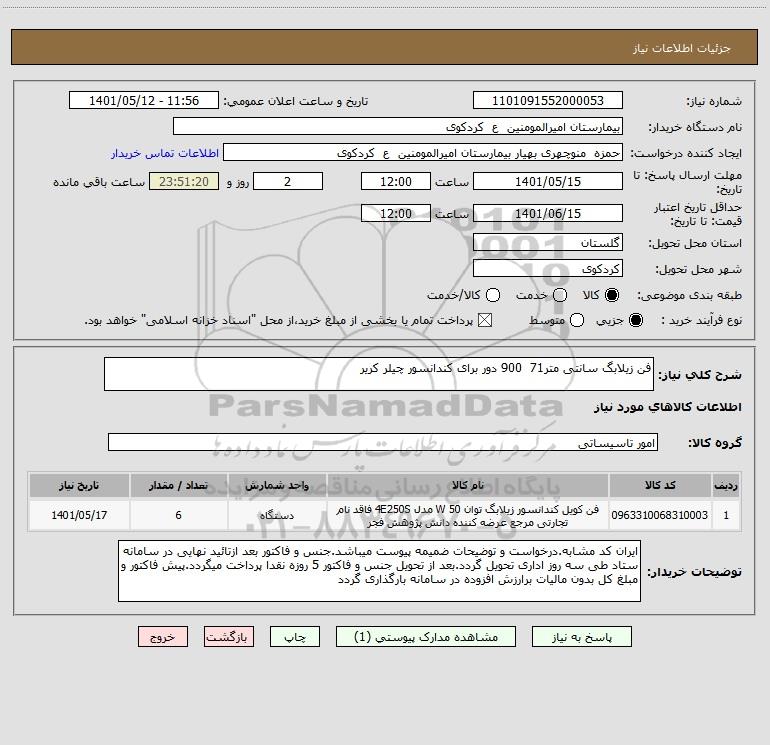Click the price validity date 1401/06/15
Image resolution: width=770 pixels, height=745 pixels.
(x=548, y=213)
